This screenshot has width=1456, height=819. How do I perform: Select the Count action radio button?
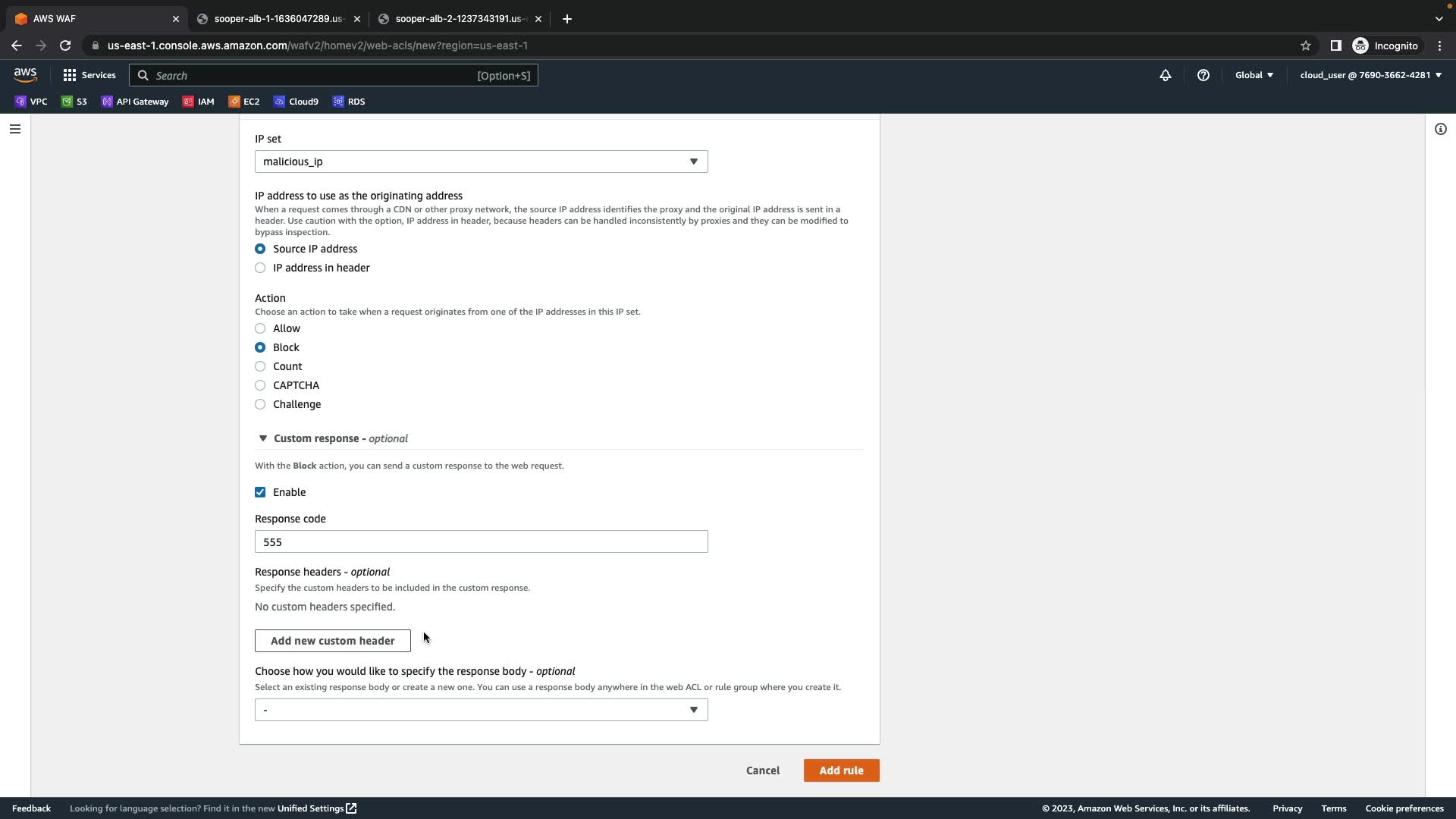pos(260,366)
